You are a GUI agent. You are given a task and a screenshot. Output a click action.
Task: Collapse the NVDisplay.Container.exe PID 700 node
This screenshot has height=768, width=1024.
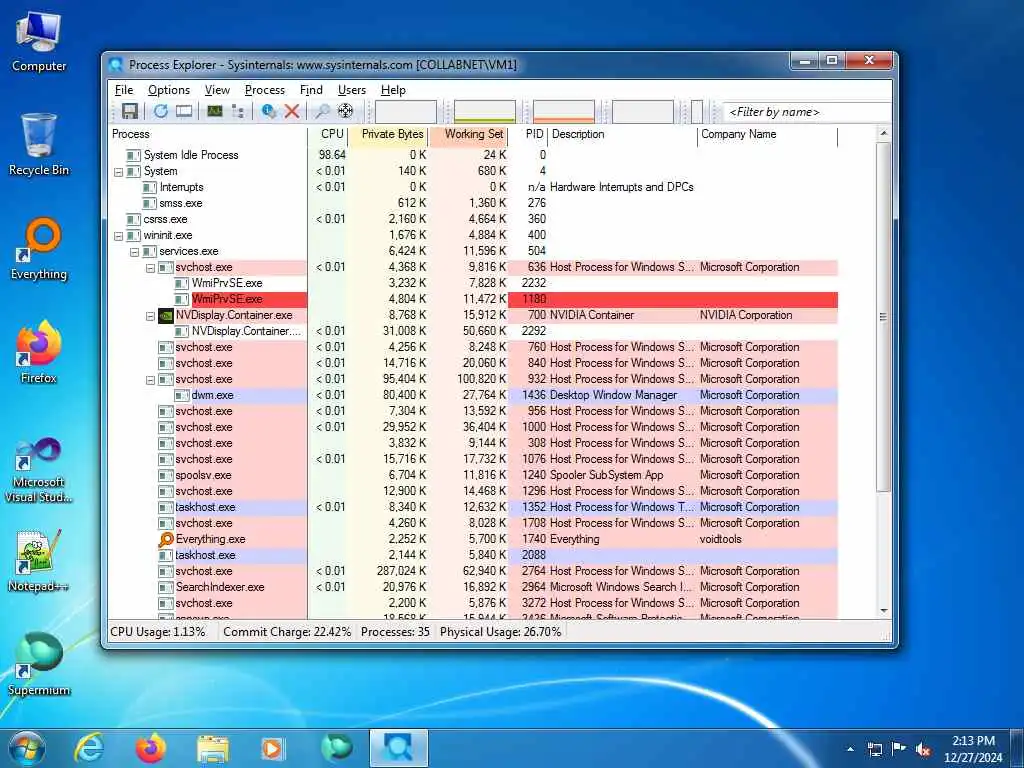150,316
